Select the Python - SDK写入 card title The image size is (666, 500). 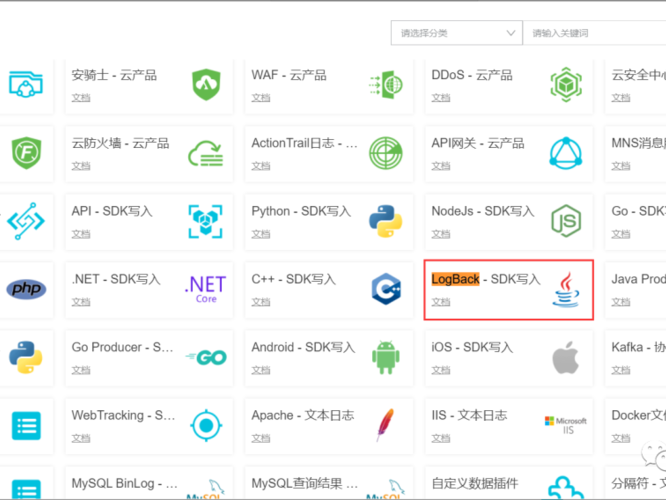tap(301, 211)
